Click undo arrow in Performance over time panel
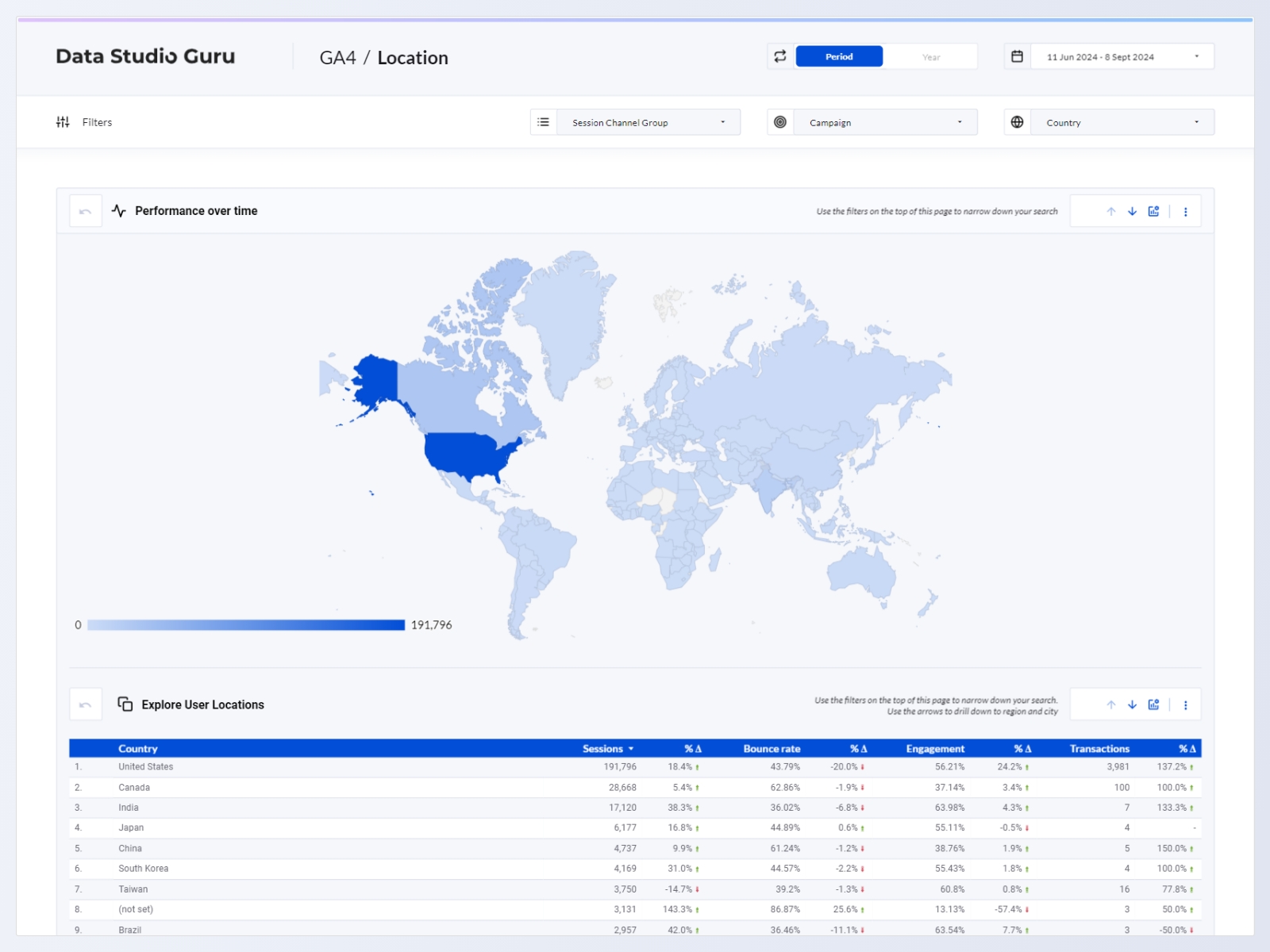The image size is (1270, 952). [x=86, y=211]
